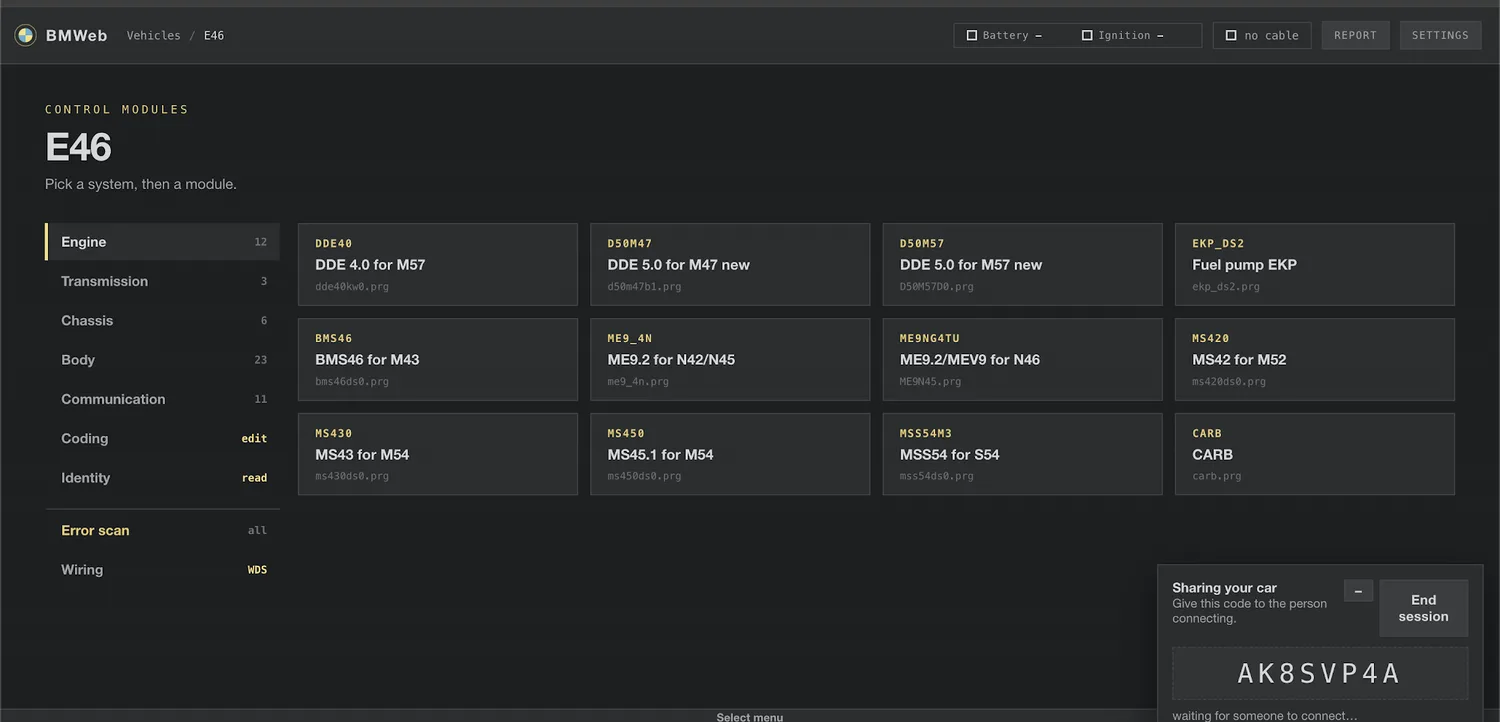
Task: Minimize the Sharing your car panel
Action: tap(1358, 591)
